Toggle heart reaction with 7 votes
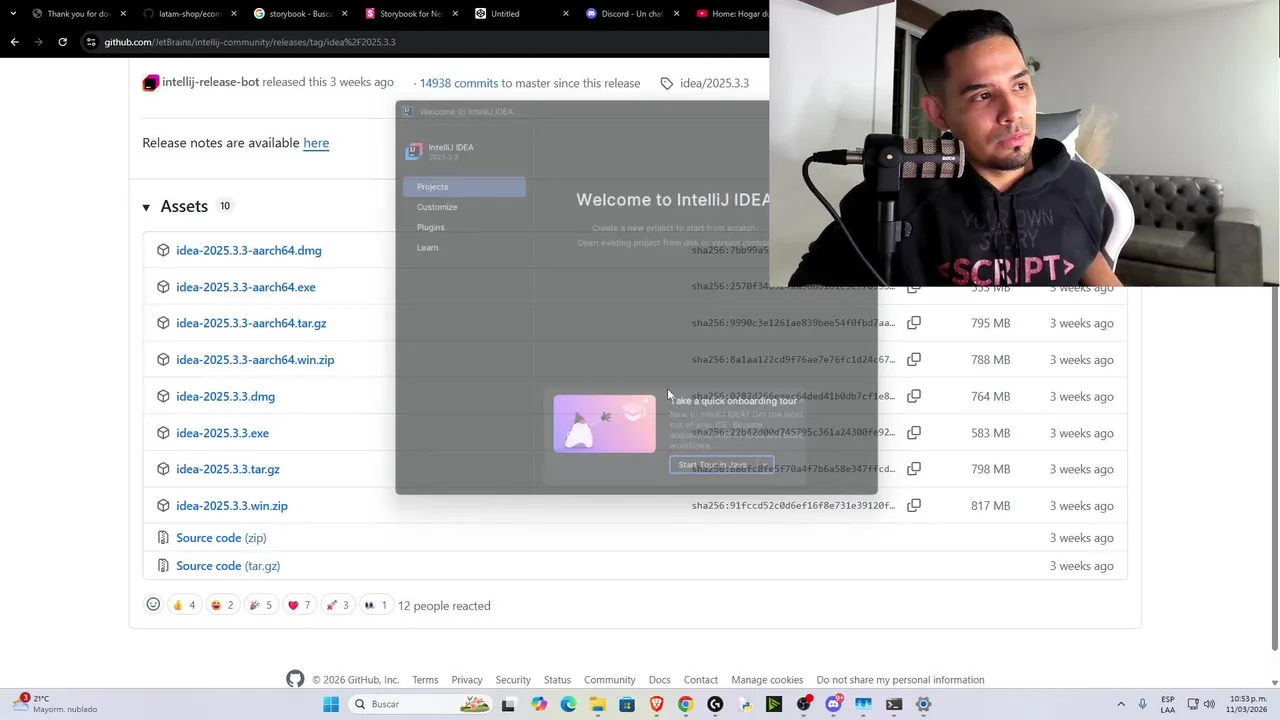 [298, 605]
